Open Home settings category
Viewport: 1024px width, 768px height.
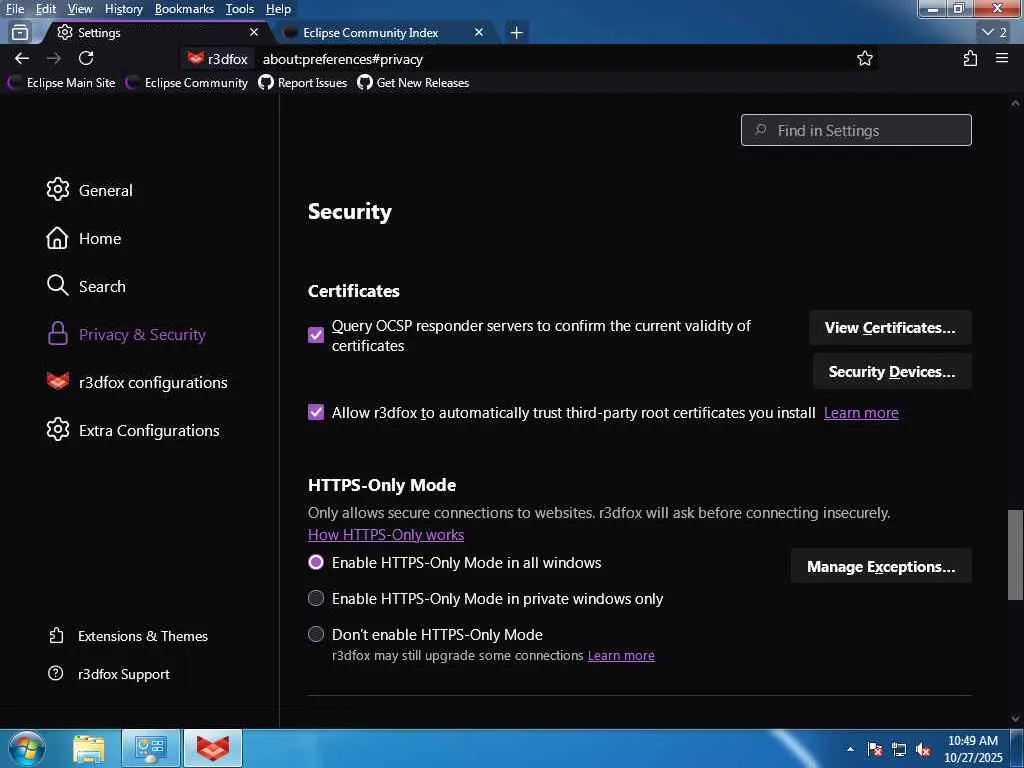click(x=84, y=238)
